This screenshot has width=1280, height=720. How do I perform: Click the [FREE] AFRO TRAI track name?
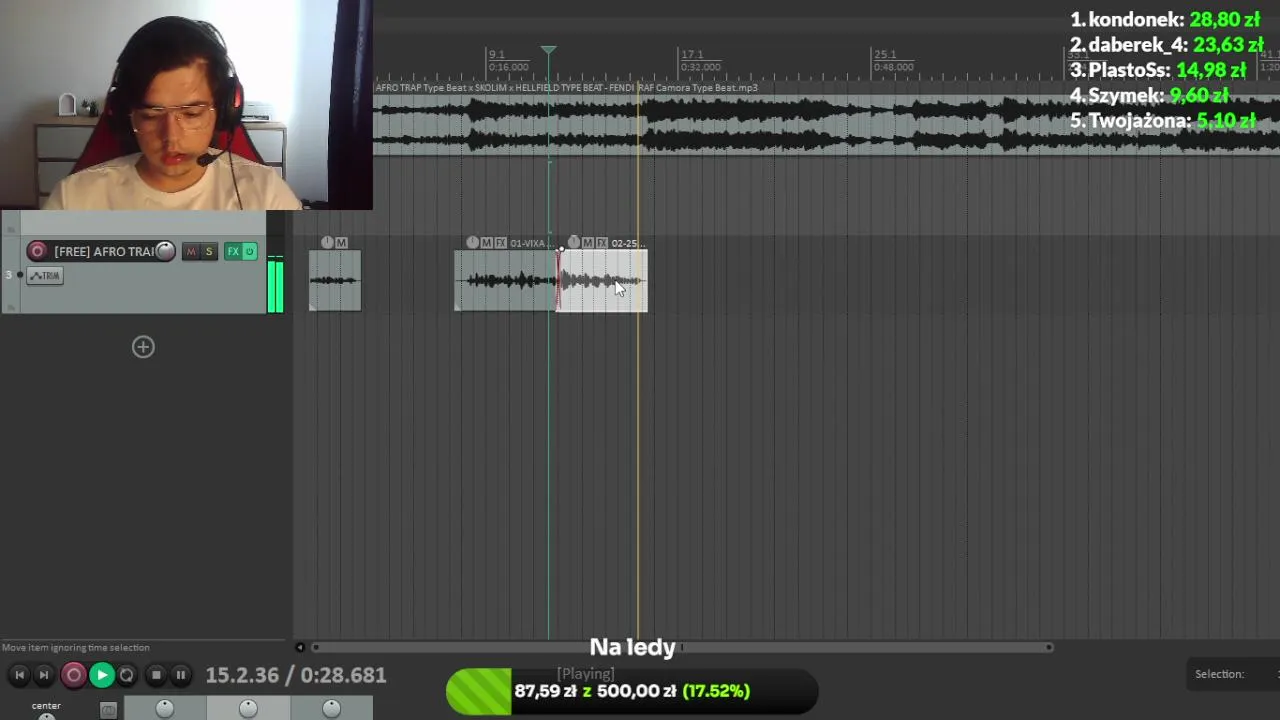pyautogui.click(x=103, y=251)
